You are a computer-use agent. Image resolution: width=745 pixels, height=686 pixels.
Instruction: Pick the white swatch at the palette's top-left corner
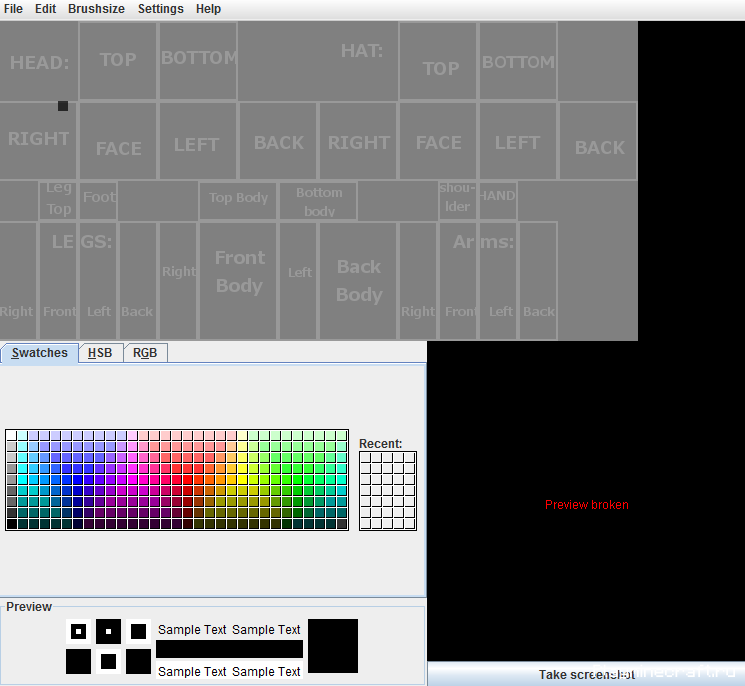coord(12,436)
